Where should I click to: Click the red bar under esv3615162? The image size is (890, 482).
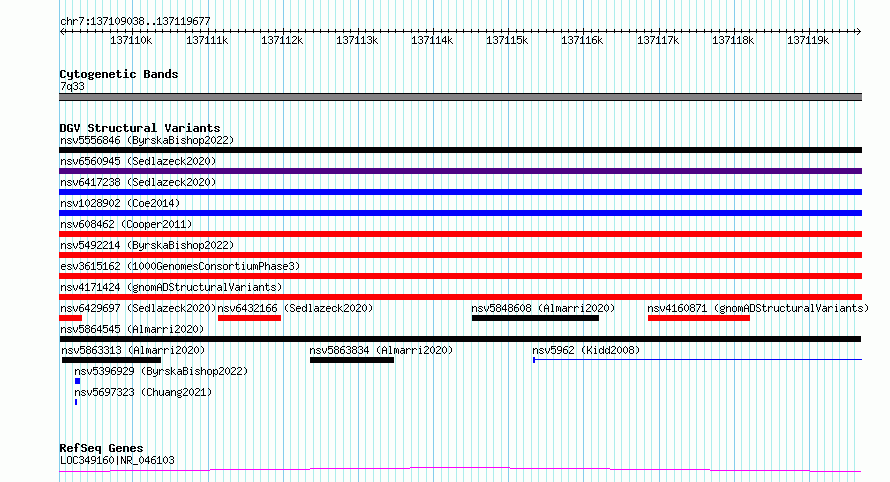(460, 276)
